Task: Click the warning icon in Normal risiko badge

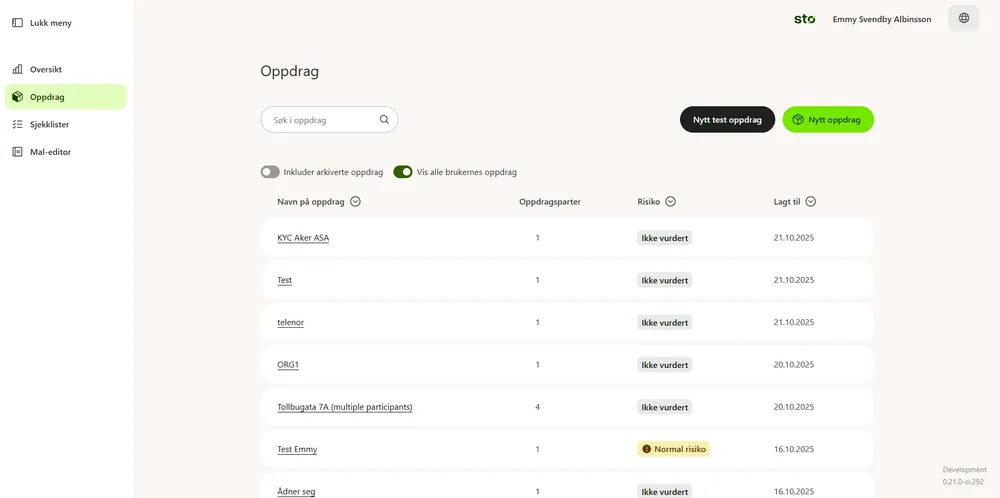Action: (x=647, y=449)
